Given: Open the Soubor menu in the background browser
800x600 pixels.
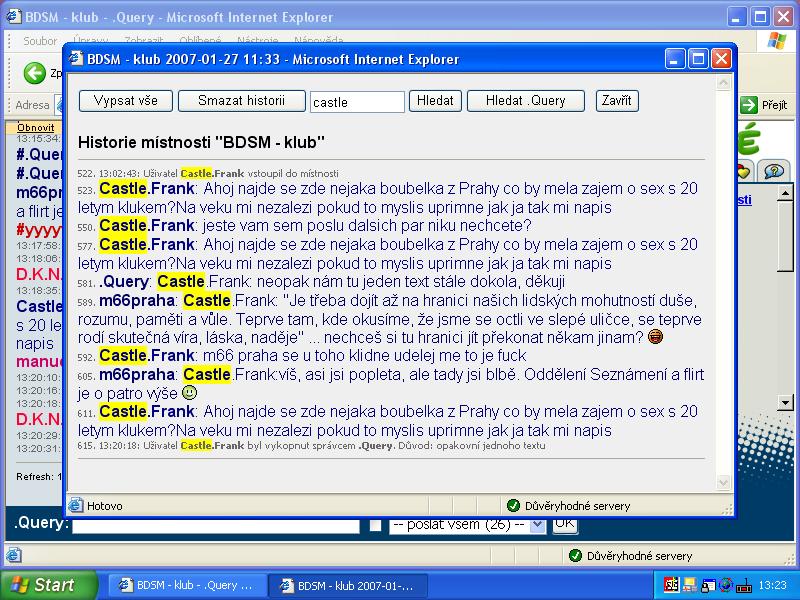Looking at the screenshot, I should tap(40, 41).
